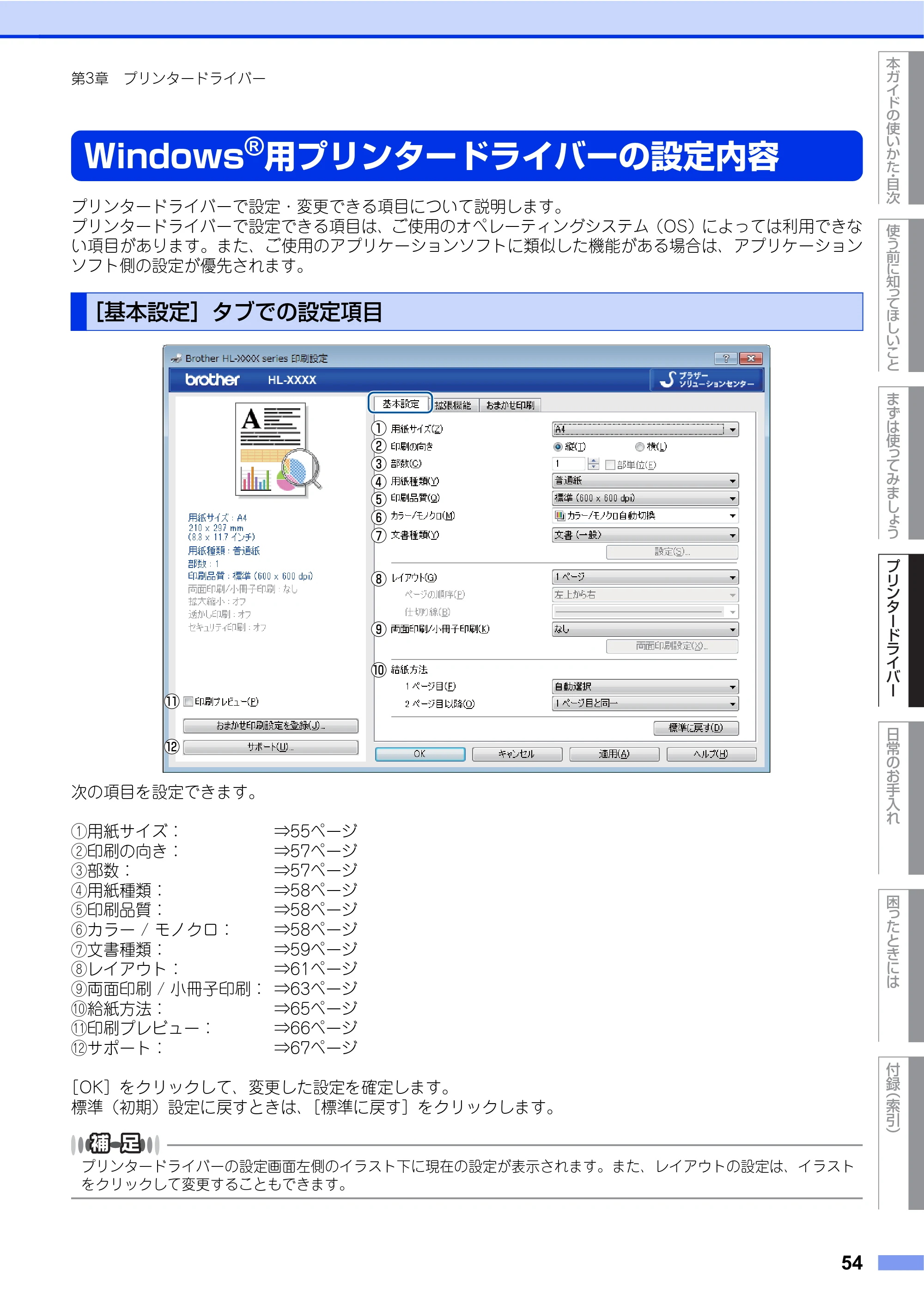Open the レイアウト 1ページ dropdown
The image size is (924, 1306).
click(x=645, y=577)
